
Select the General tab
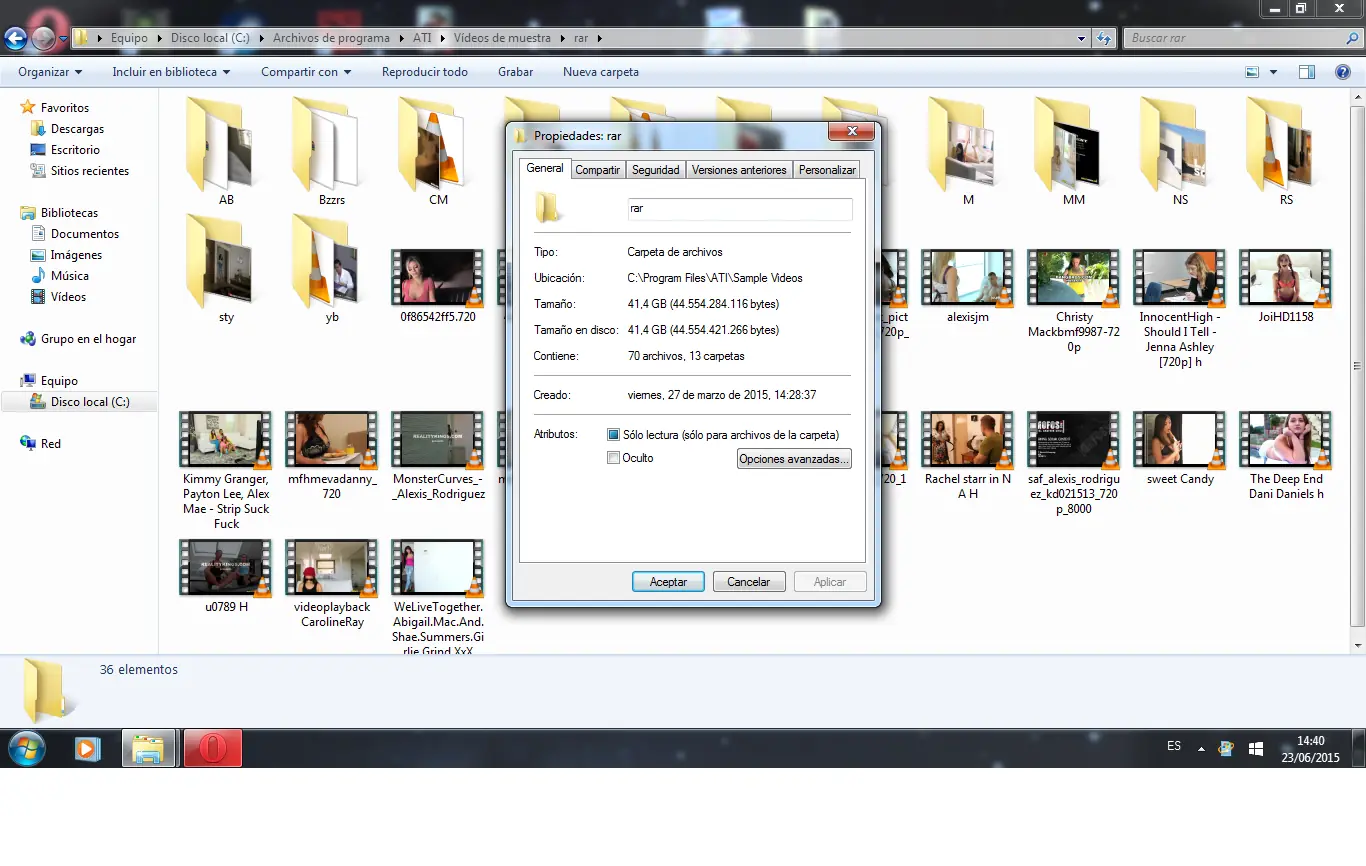(x=545, y=168)
